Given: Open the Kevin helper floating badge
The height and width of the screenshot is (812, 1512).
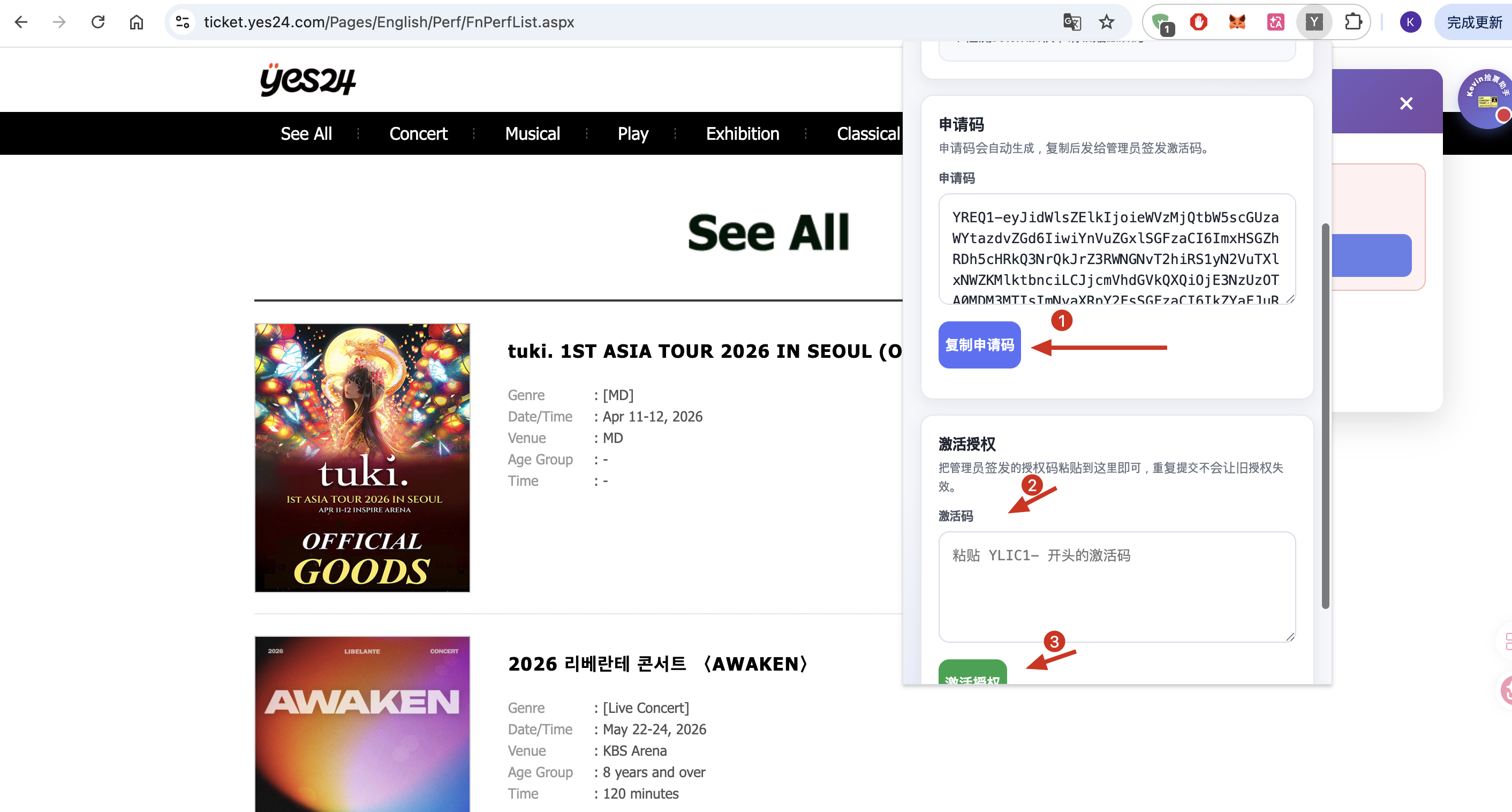Looking at the screenshot, I should tap(1485, 99).
